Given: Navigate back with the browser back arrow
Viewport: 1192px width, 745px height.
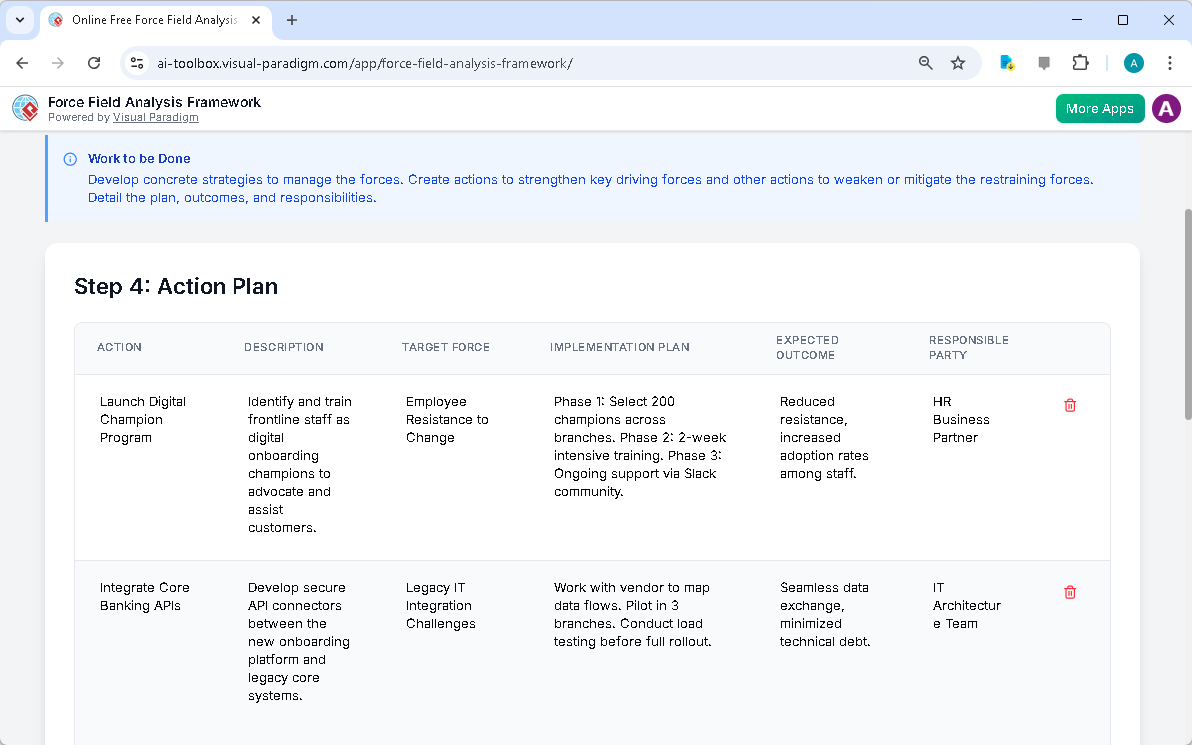Looking at the screenshot, I should point(22,62).
